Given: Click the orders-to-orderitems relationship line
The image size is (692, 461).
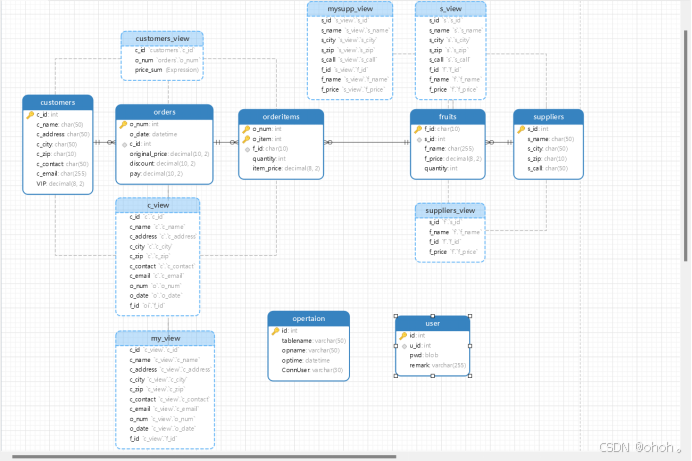Looking at the screenshot, I should [226, 142].
